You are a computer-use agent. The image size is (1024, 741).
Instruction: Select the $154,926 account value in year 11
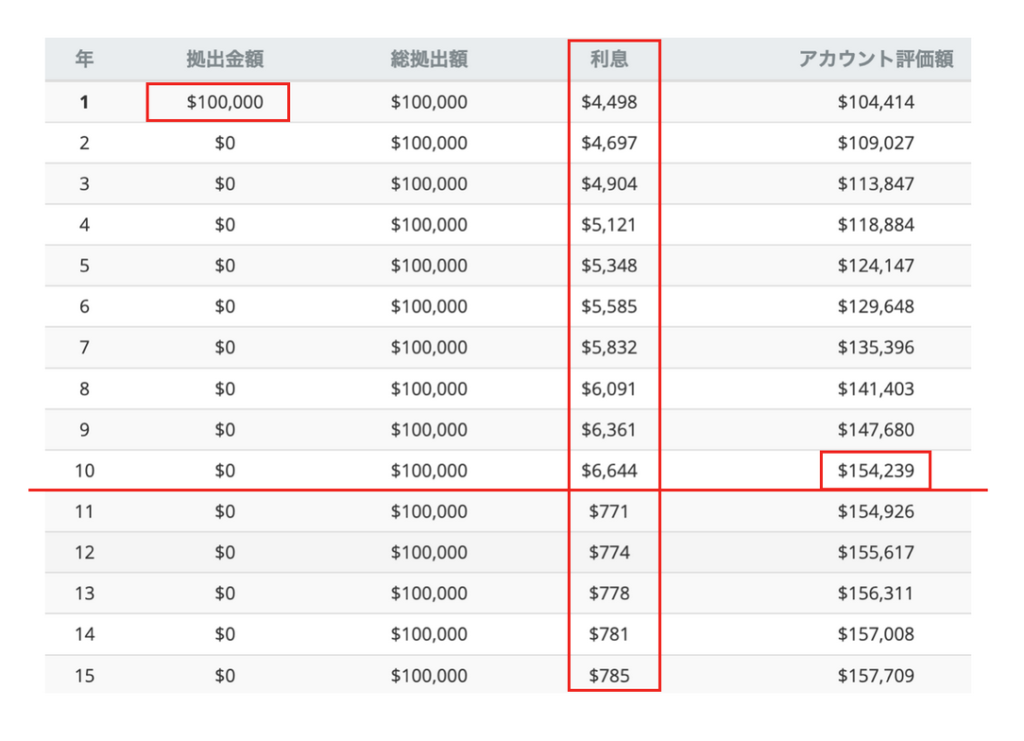(876, 512)
